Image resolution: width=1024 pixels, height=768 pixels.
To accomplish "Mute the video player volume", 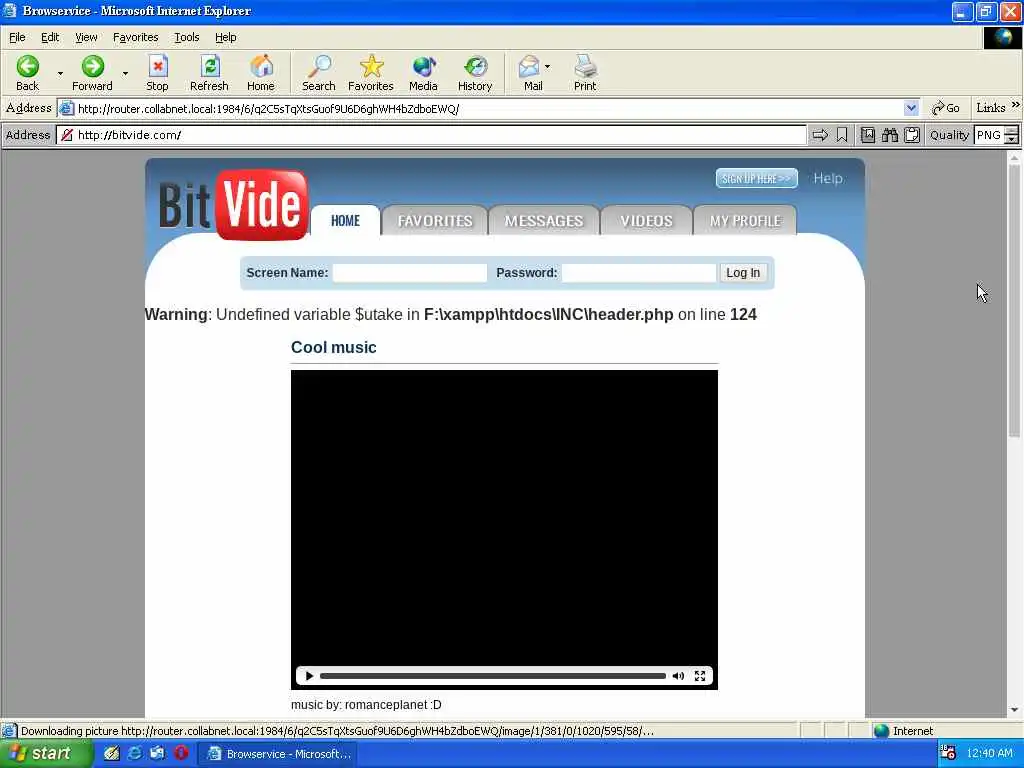I will click(679, 676).
